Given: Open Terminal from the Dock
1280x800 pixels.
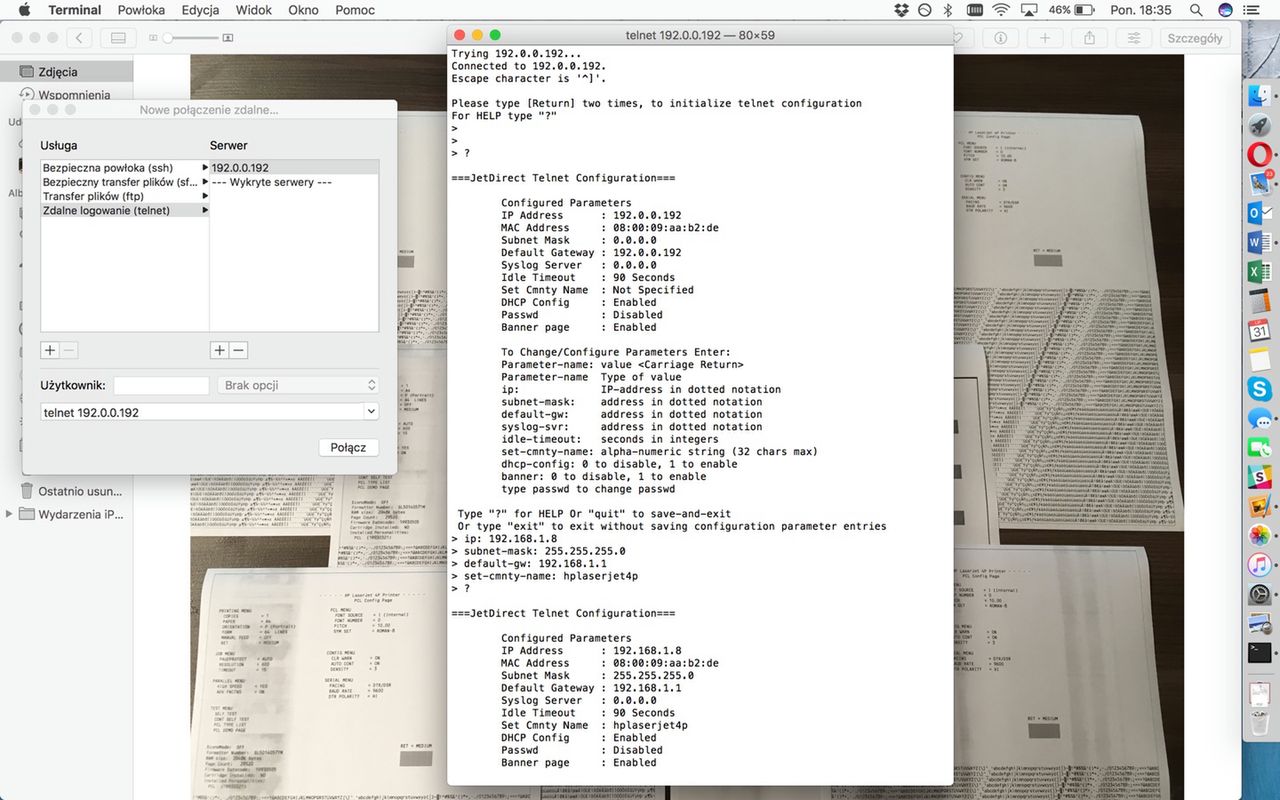Looking at the screenshot, I should [x=1260, y=653].
